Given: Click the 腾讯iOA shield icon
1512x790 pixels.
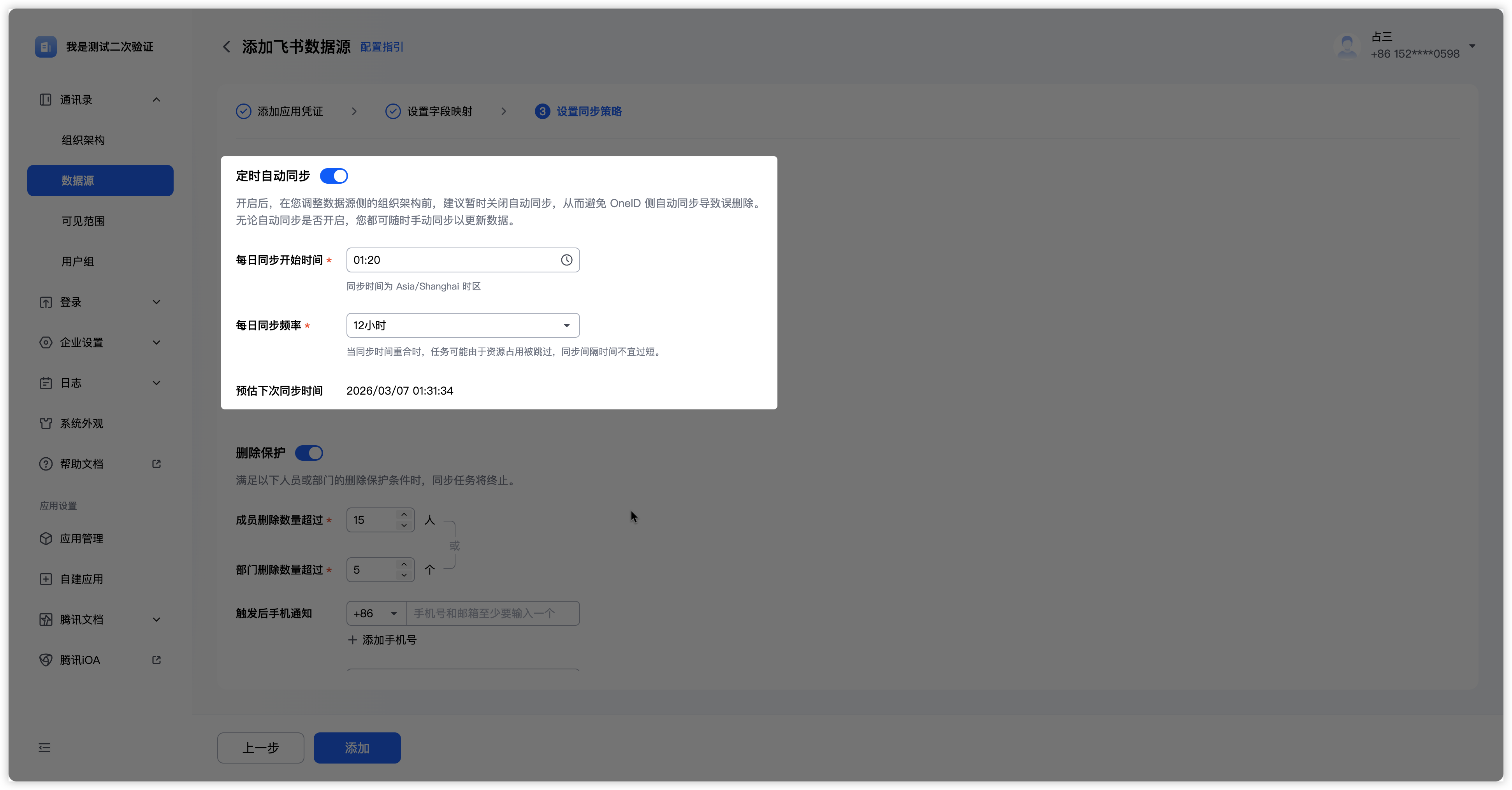Looking at the screenshot, I should (46, 660).
